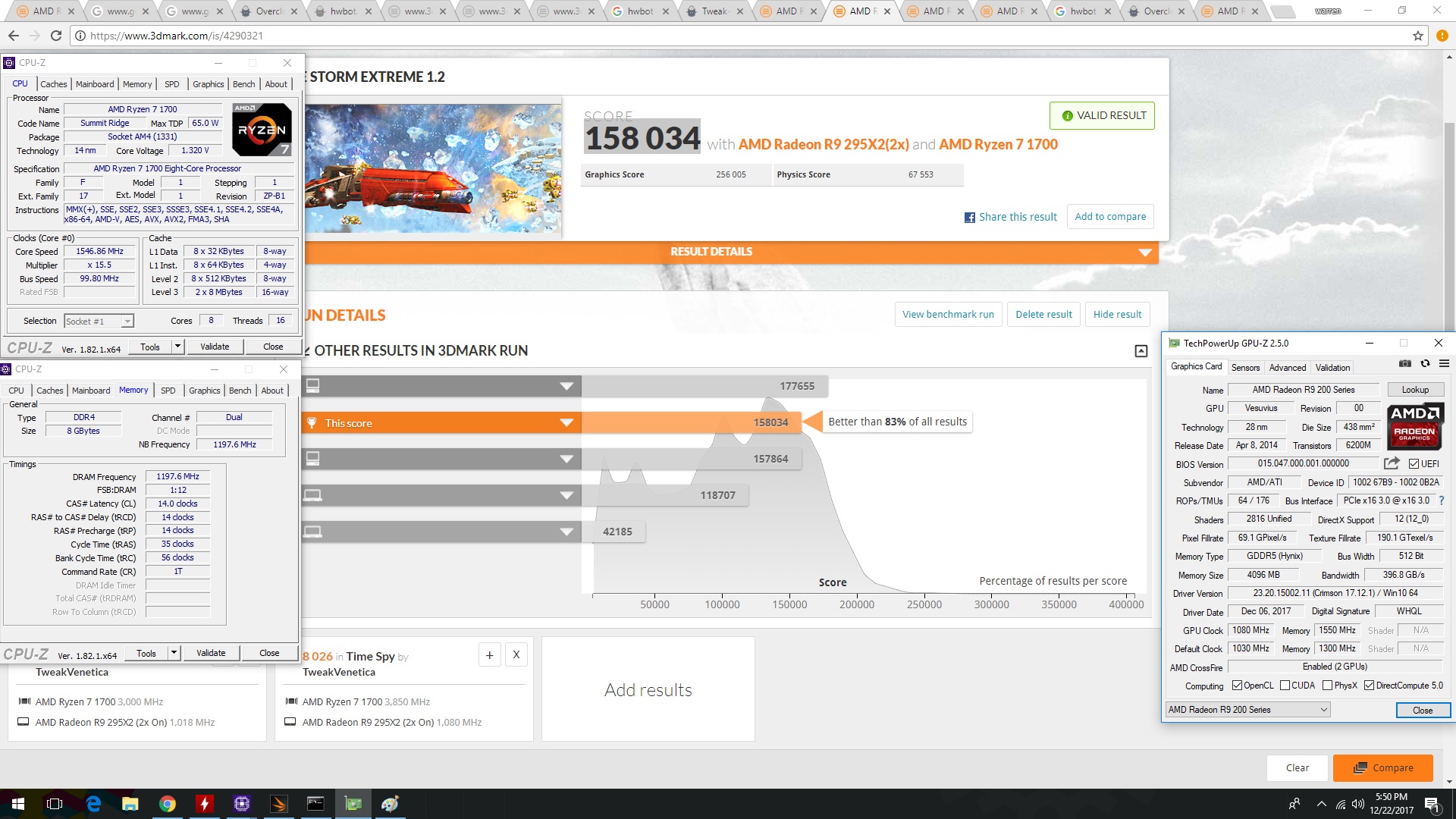This screenshot has height=819, width=1456.
Task: Open the red lightning bolt app on taskbar
Action: pyautogui.click(x=205, y=804)
